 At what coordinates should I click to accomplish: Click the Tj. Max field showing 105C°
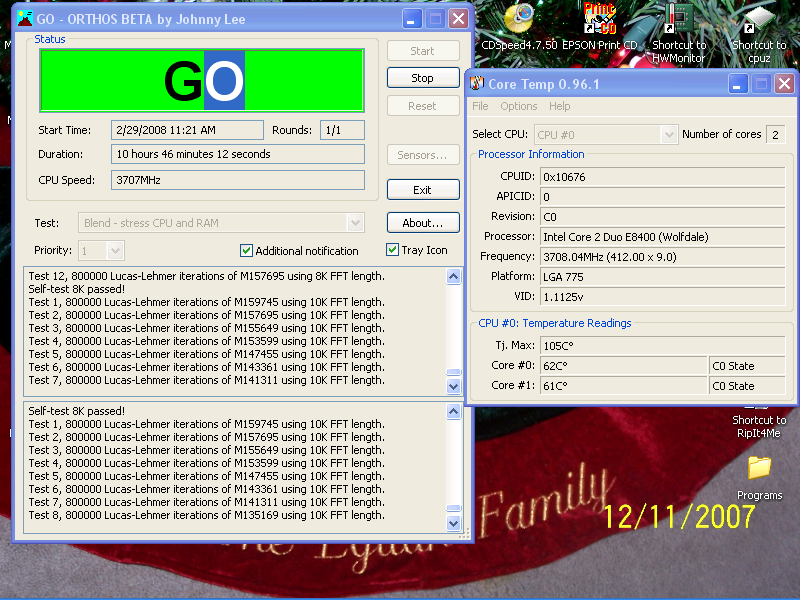662,346
